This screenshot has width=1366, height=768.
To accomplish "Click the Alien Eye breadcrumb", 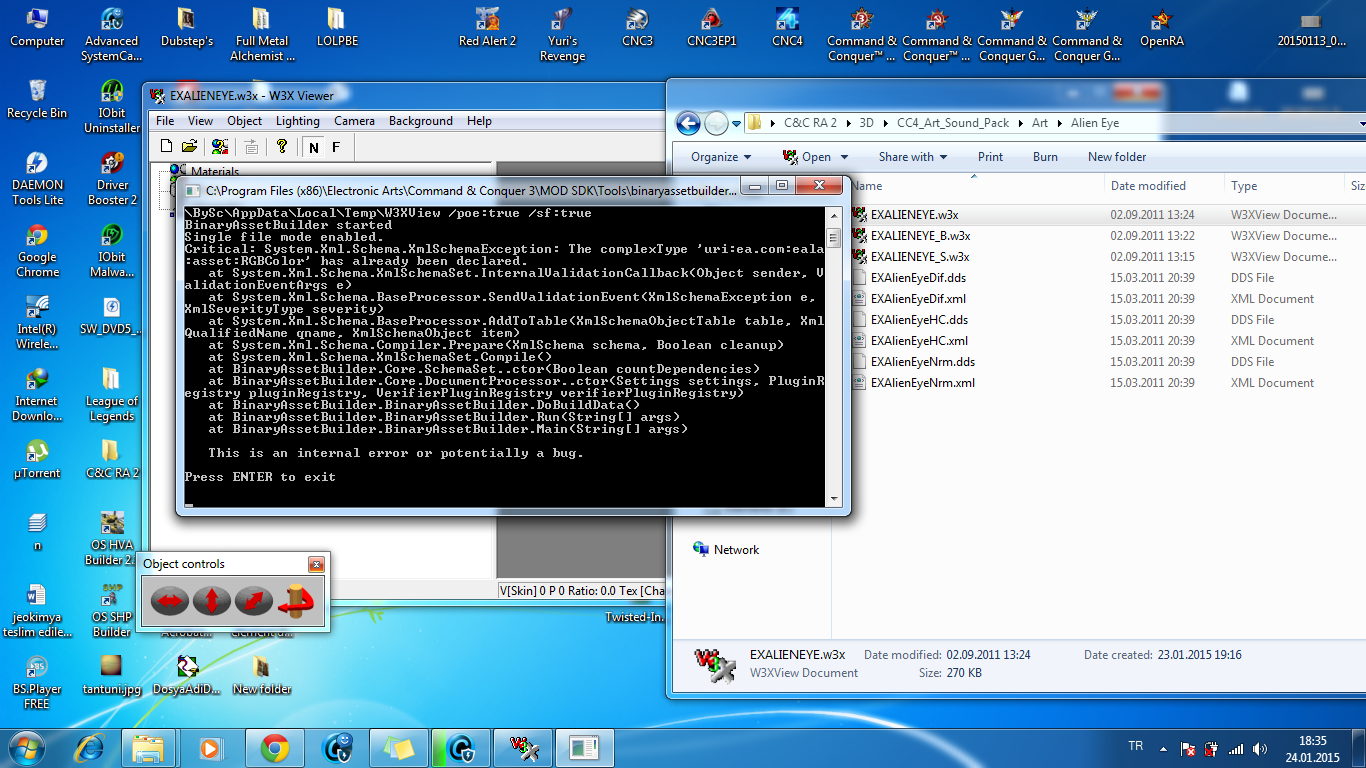I will tap(1095, 123).
